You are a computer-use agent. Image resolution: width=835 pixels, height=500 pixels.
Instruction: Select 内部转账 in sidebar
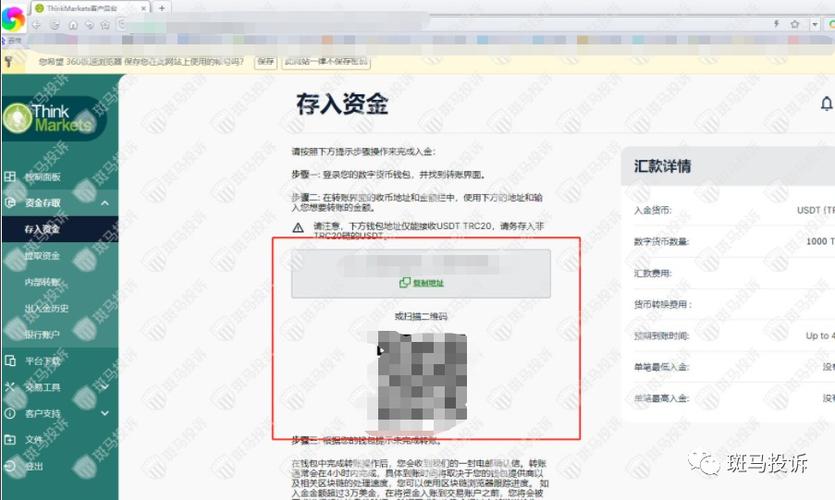(x=42, y=282)
